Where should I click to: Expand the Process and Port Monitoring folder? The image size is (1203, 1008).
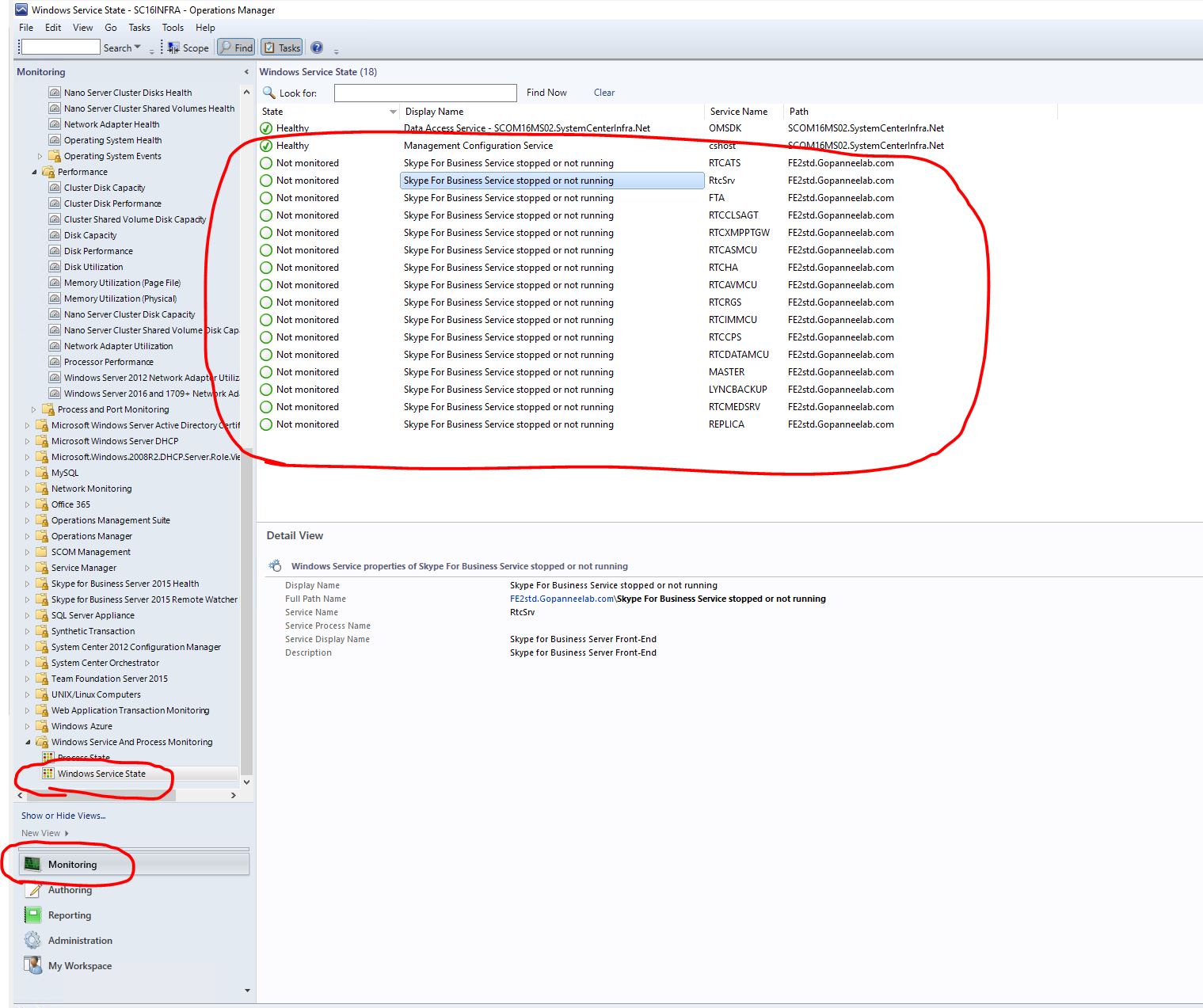[x=34, y=409]
